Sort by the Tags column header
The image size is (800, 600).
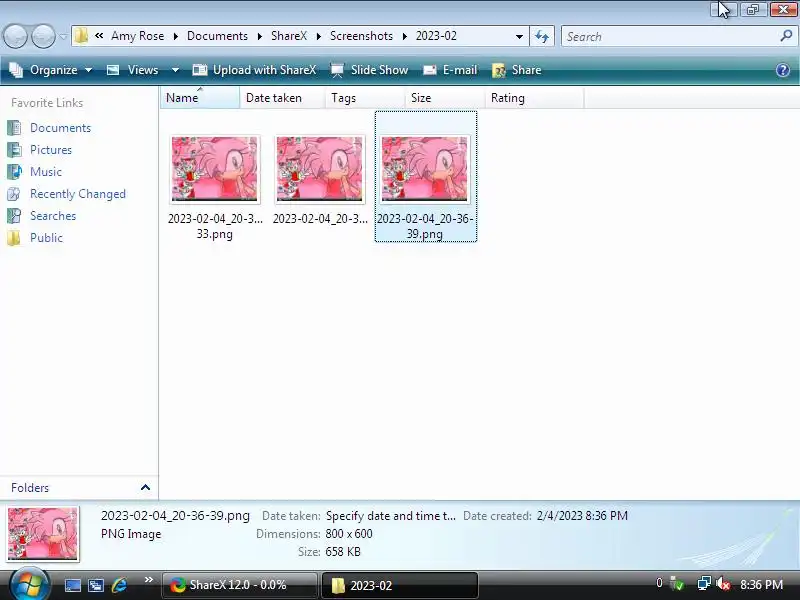pyautogui.click(x=365, y=97)
